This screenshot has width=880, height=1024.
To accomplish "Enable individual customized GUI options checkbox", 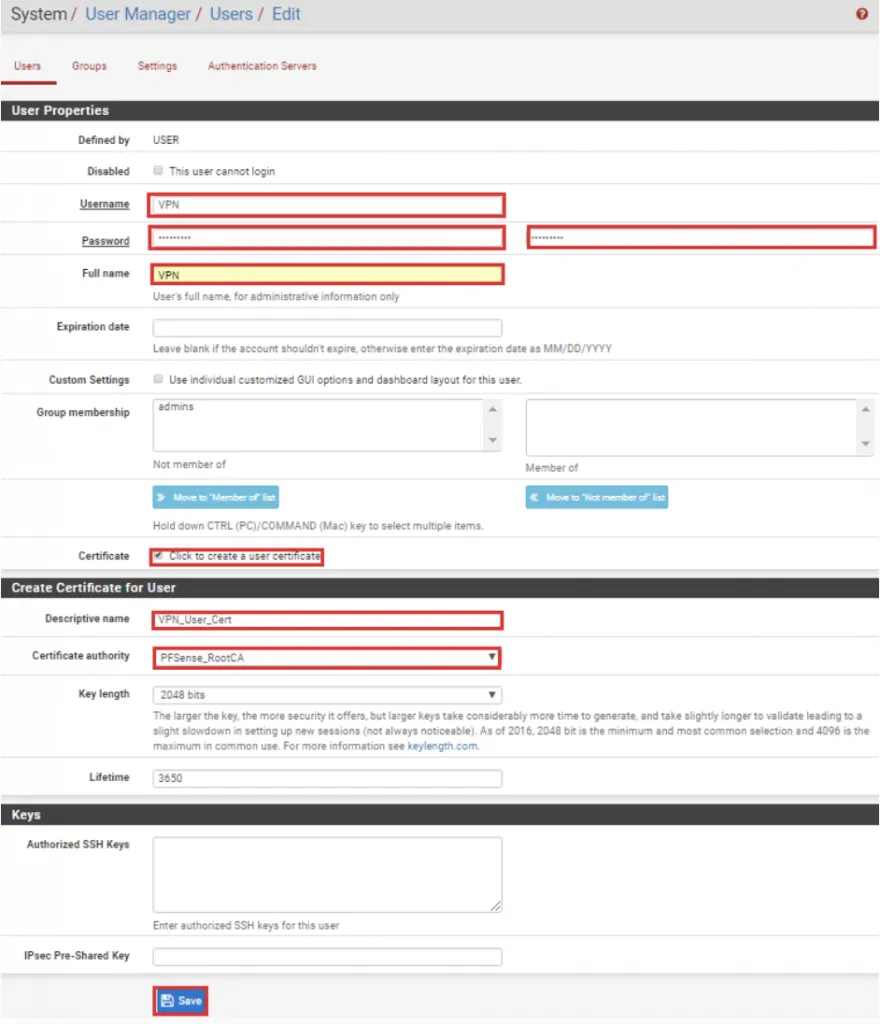I will (159, 380).
